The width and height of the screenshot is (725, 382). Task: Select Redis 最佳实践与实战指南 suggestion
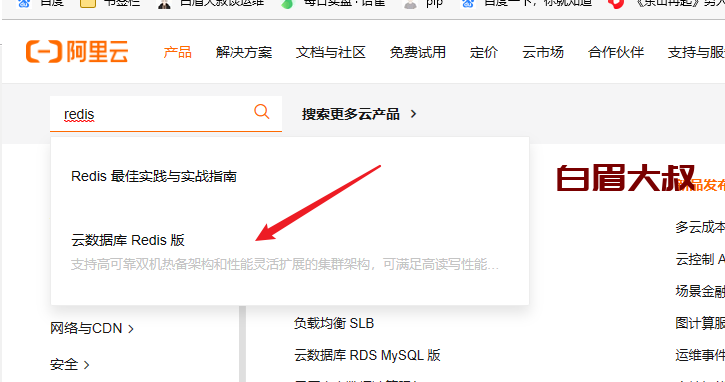[154, 176]
